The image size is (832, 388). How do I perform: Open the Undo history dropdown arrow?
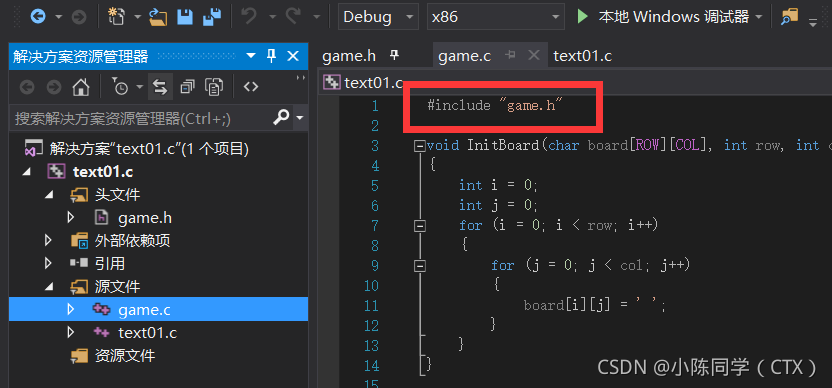(272, 17)
